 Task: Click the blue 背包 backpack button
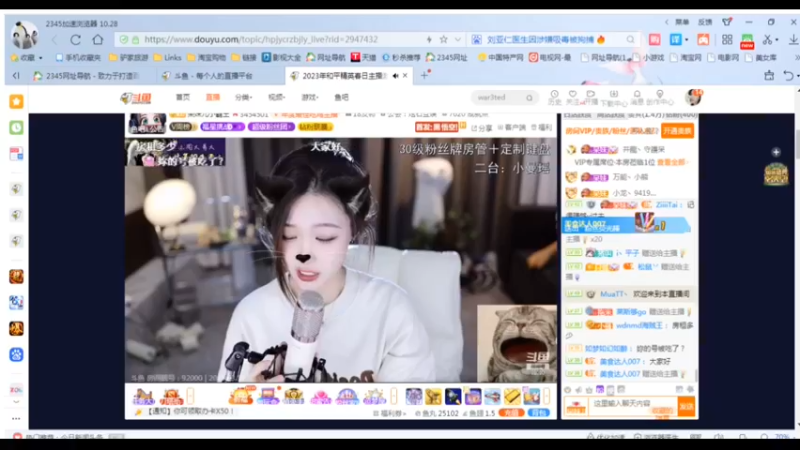[539, 413]
